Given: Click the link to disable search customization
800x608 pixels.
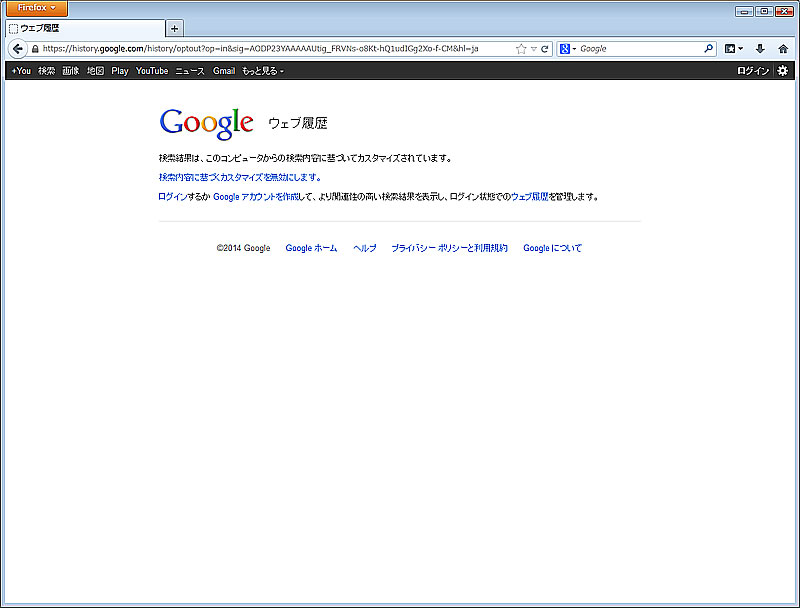Looking at the screenshot, I should coord(240,178).
